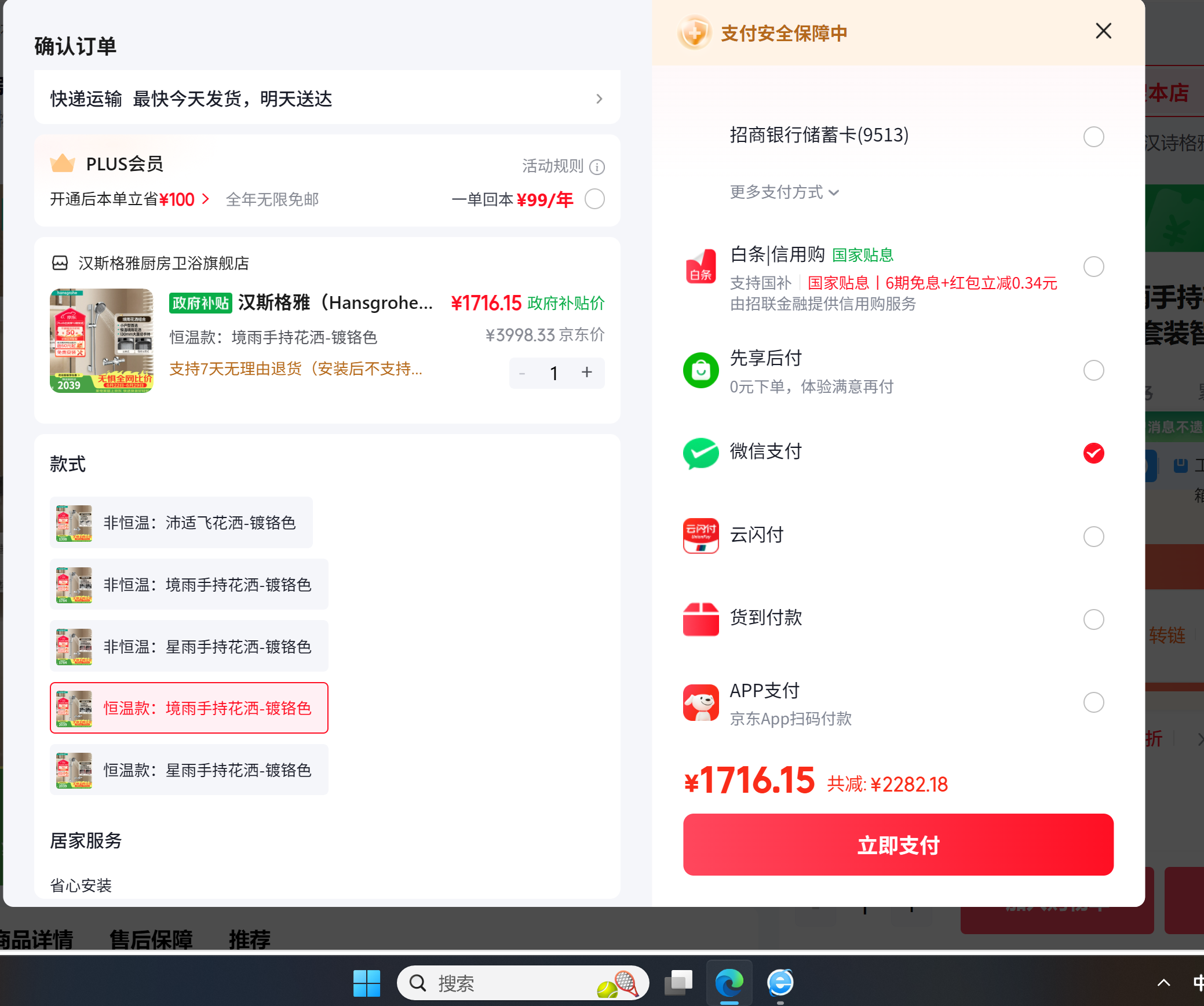Click the payment security shield icon
Image resolution: width=1204 pixels, height=1006 pixels.
[x=694, y=32]
